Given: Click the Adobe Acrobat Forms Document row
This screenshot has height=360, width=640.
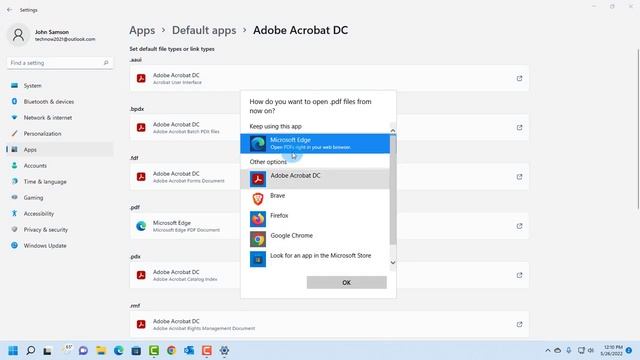Looking at the screenshot, I should point(329,177).
